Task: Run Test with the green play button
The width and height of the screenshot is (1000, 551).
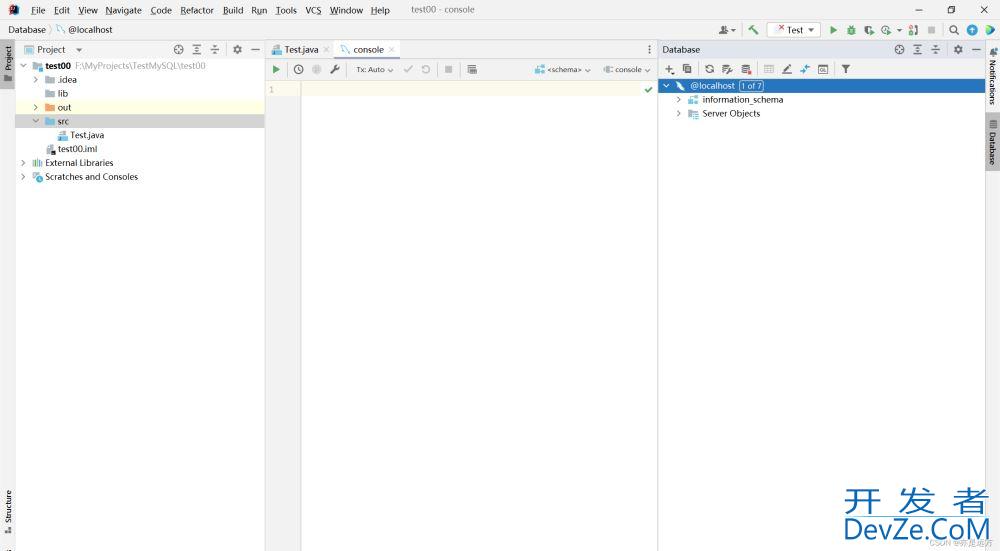Action: pos(833,30)
